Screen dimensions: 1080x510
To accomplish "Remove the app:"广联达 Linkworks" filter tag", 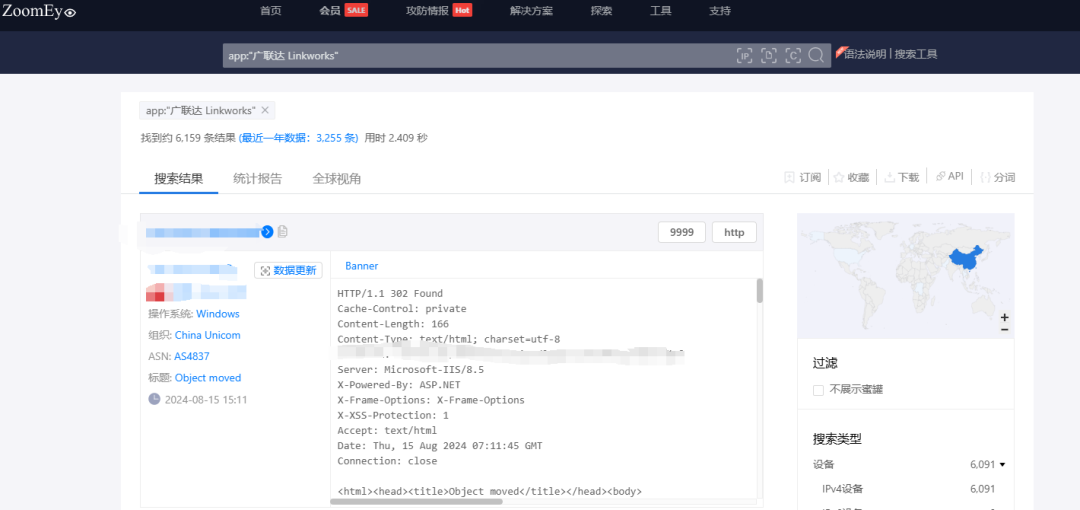I will tap(264, 110).
